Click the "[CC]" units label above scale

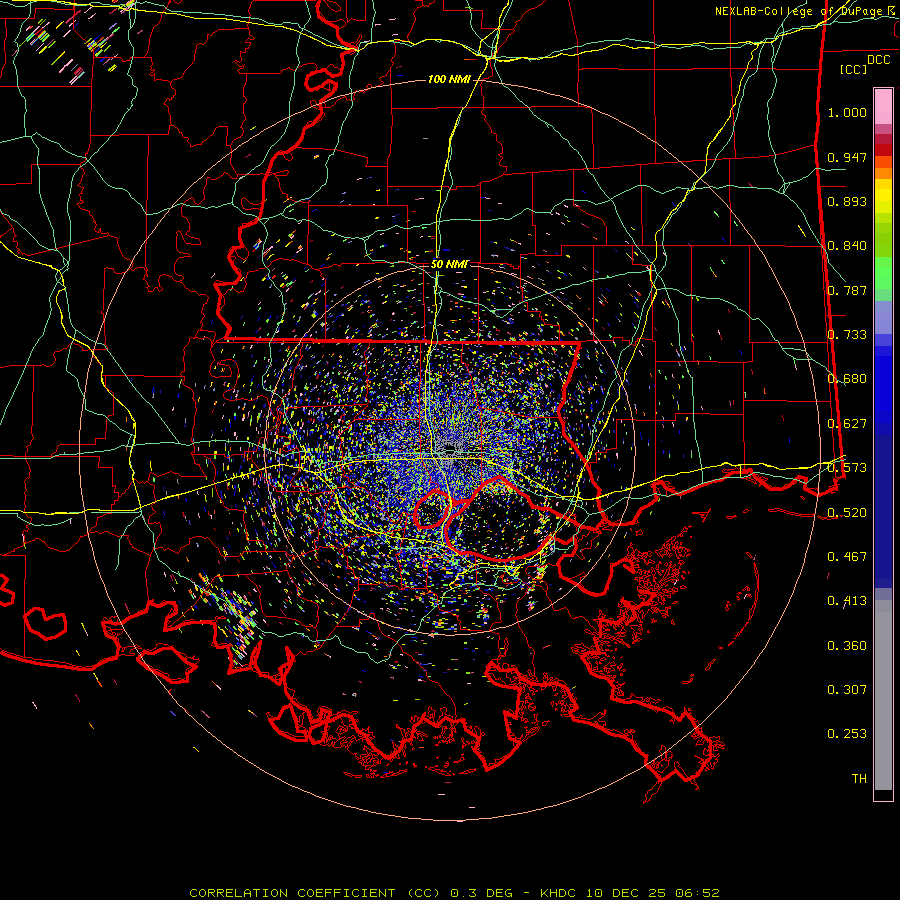(853, 69)
